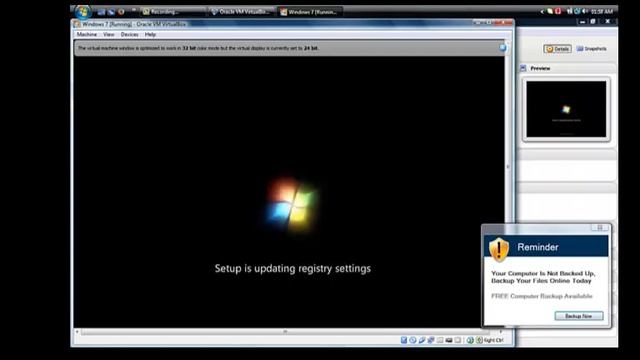Click the network adapter status icon

(x=431, y=340)
